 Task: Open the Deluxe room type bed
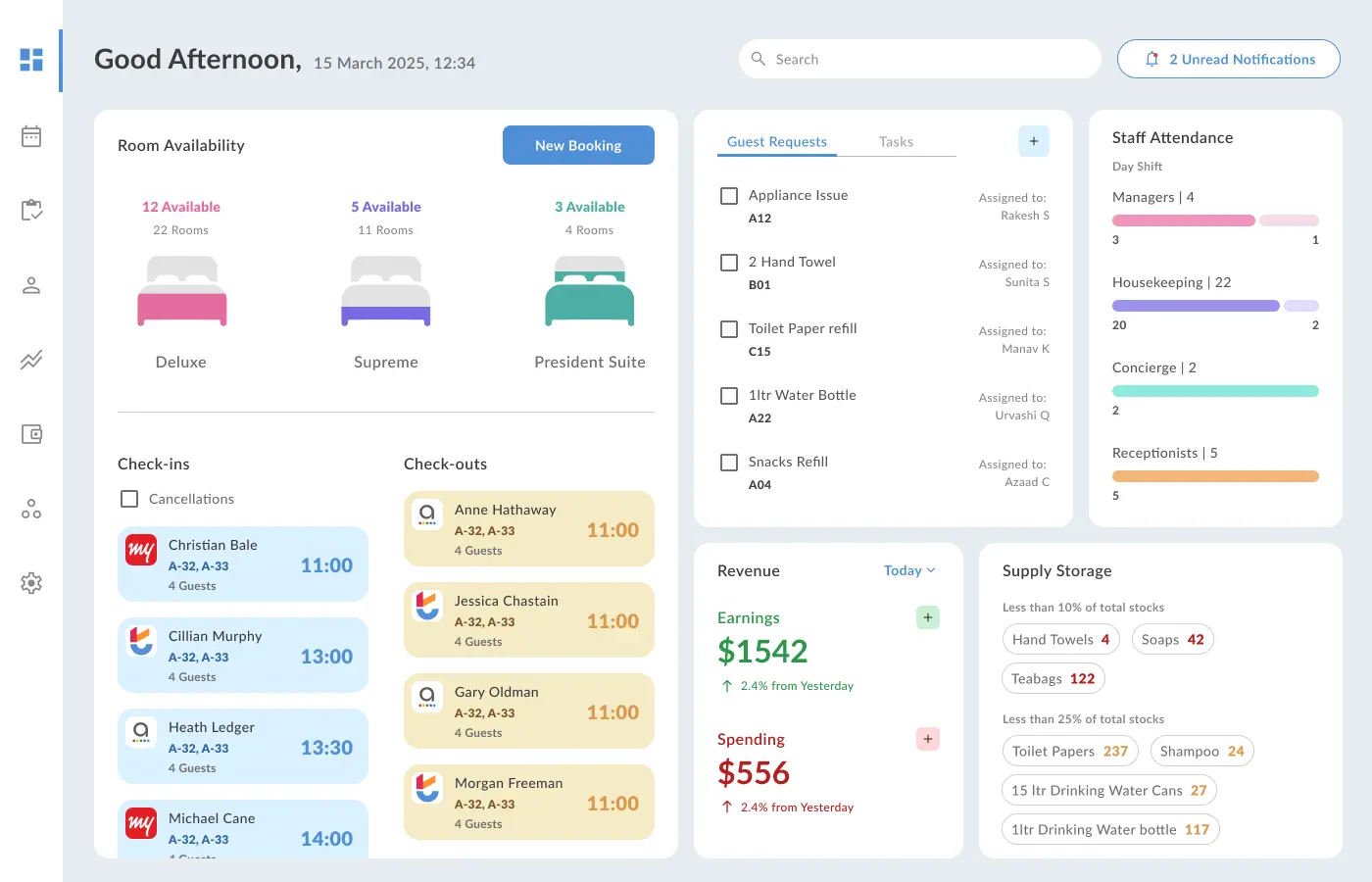[x=182, y=291]
